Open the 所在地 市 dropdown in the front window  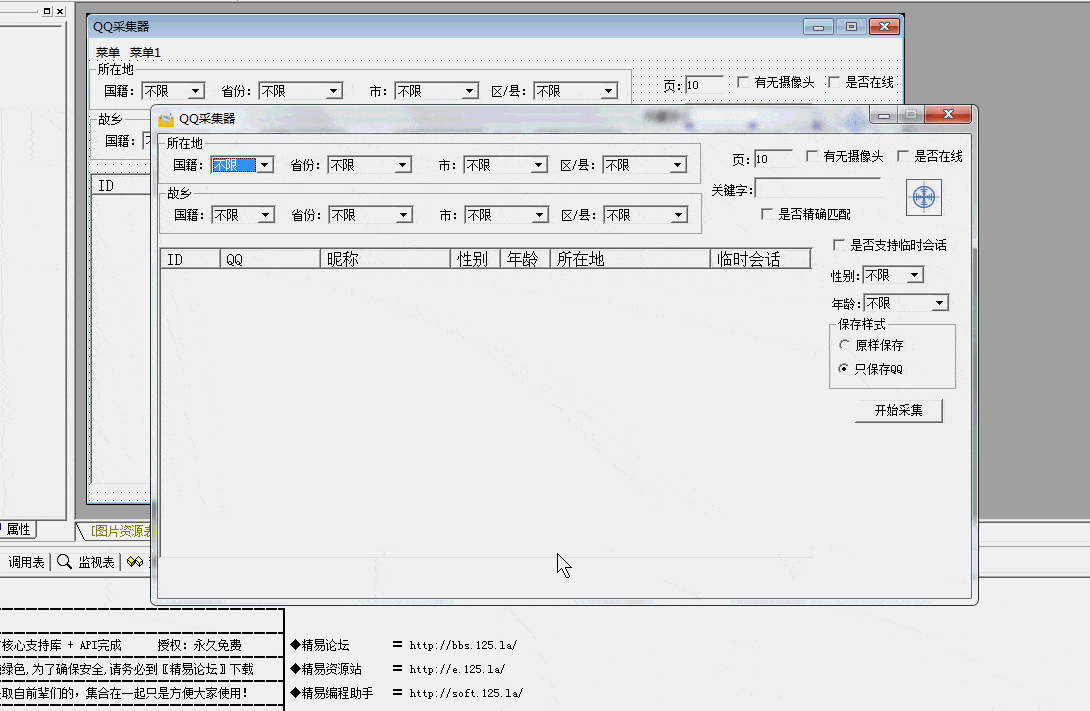point(539,165)
